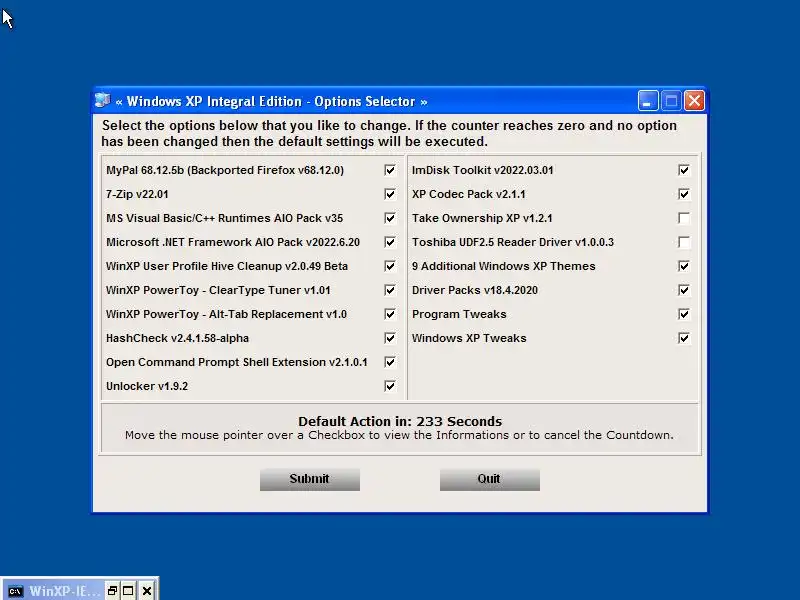Click the XP Codec Pack v2.1.1 label
Screen dimensions: 800x600
click(469, 194)
